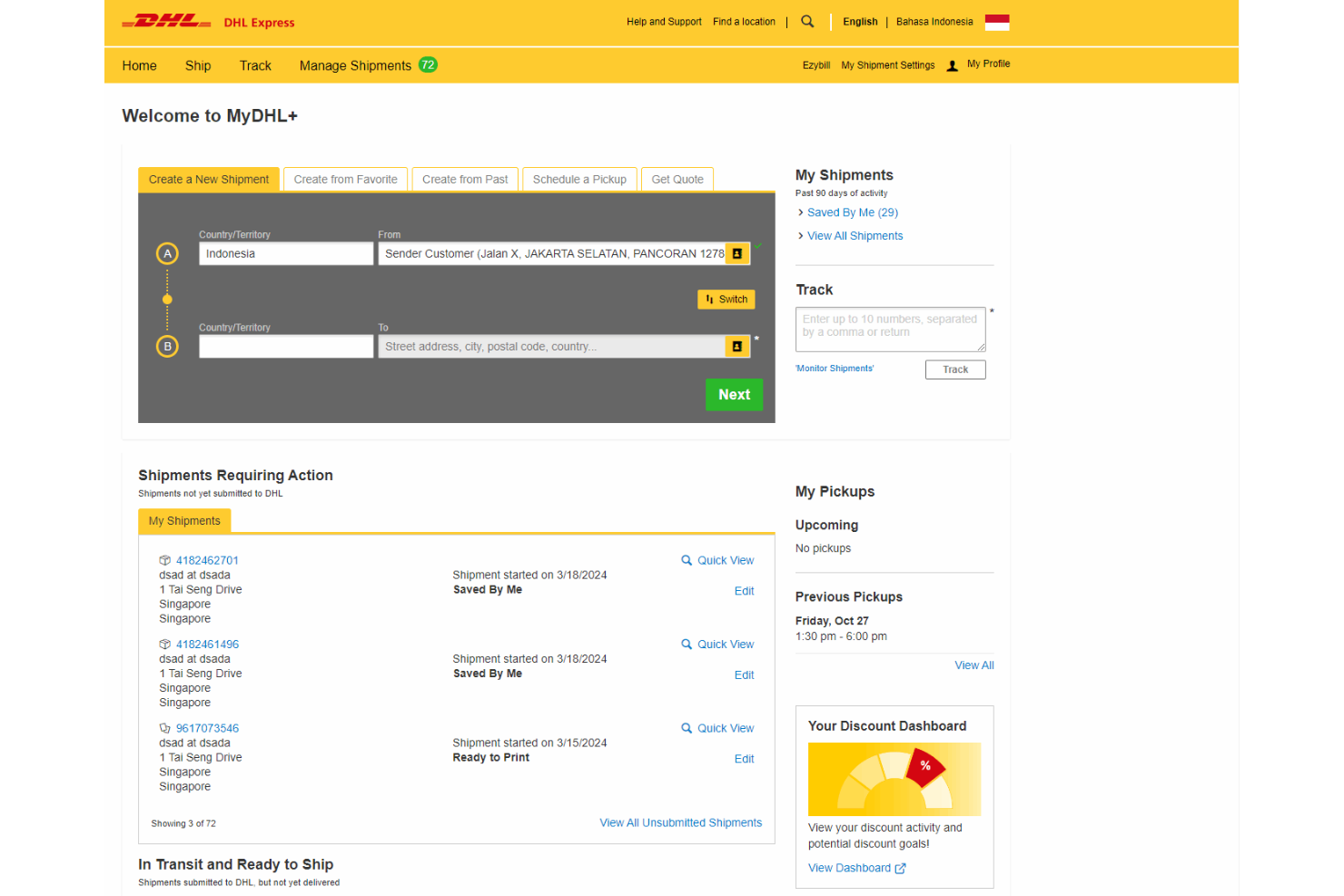This screenshot has width=1344, height=896.
Task: Click View All under Previous Pickups
Action: 974,665
